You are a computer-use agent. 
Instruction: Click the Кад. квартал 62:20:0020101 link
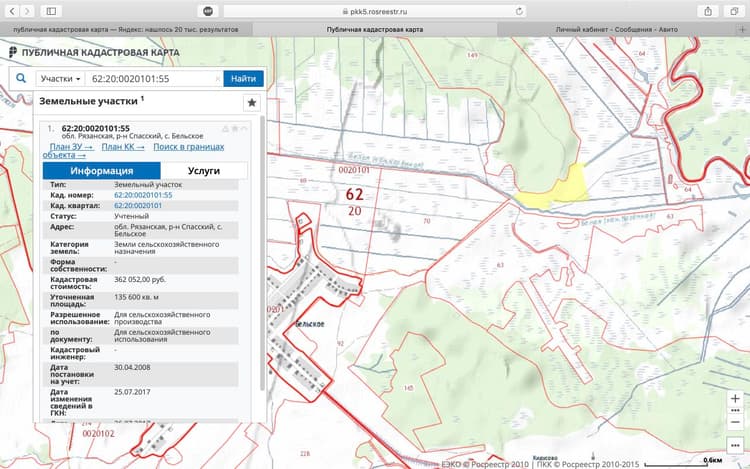pos(138,206)
